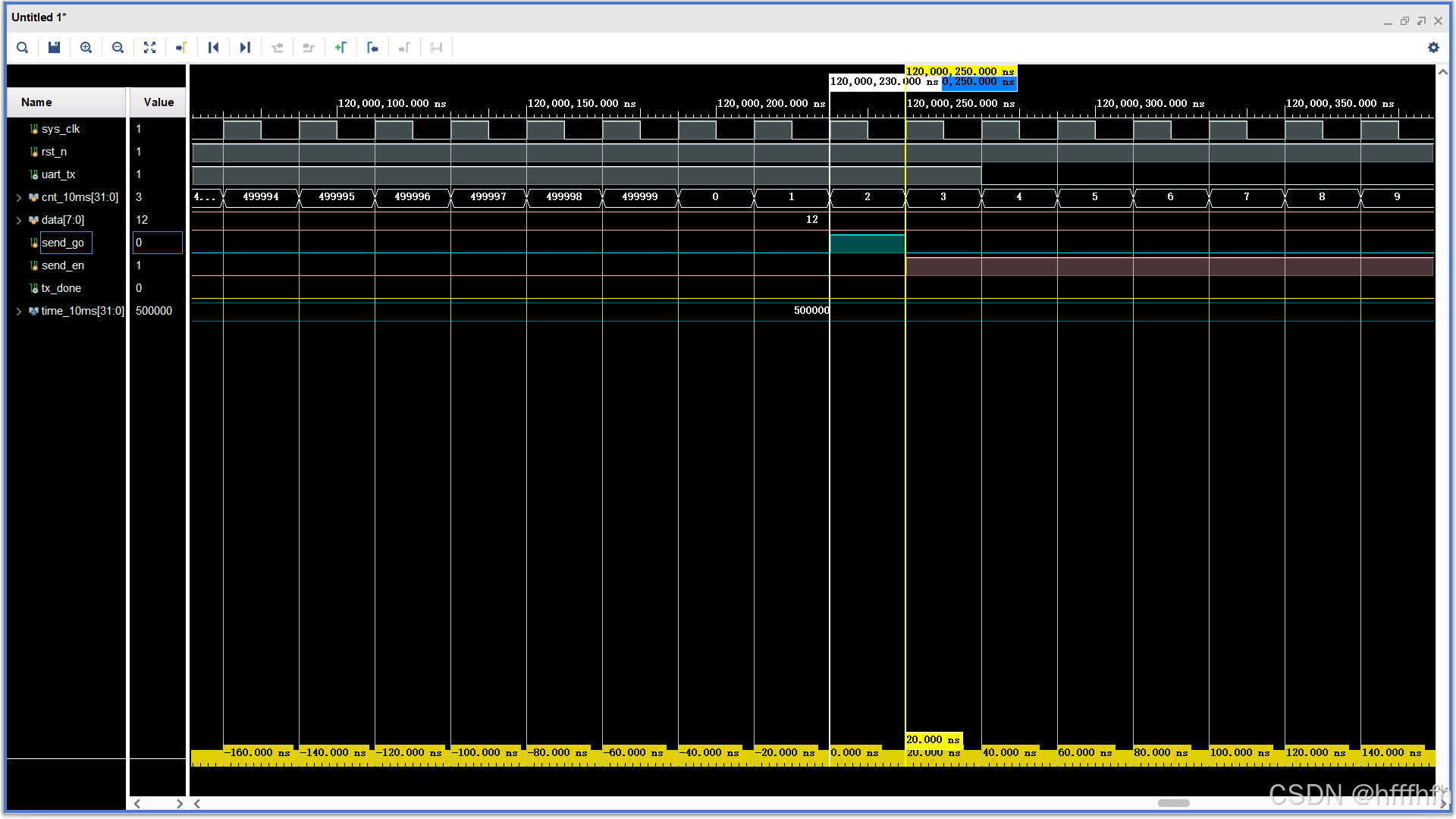
Task: Select the send_go signal
Action: [63, 243]
